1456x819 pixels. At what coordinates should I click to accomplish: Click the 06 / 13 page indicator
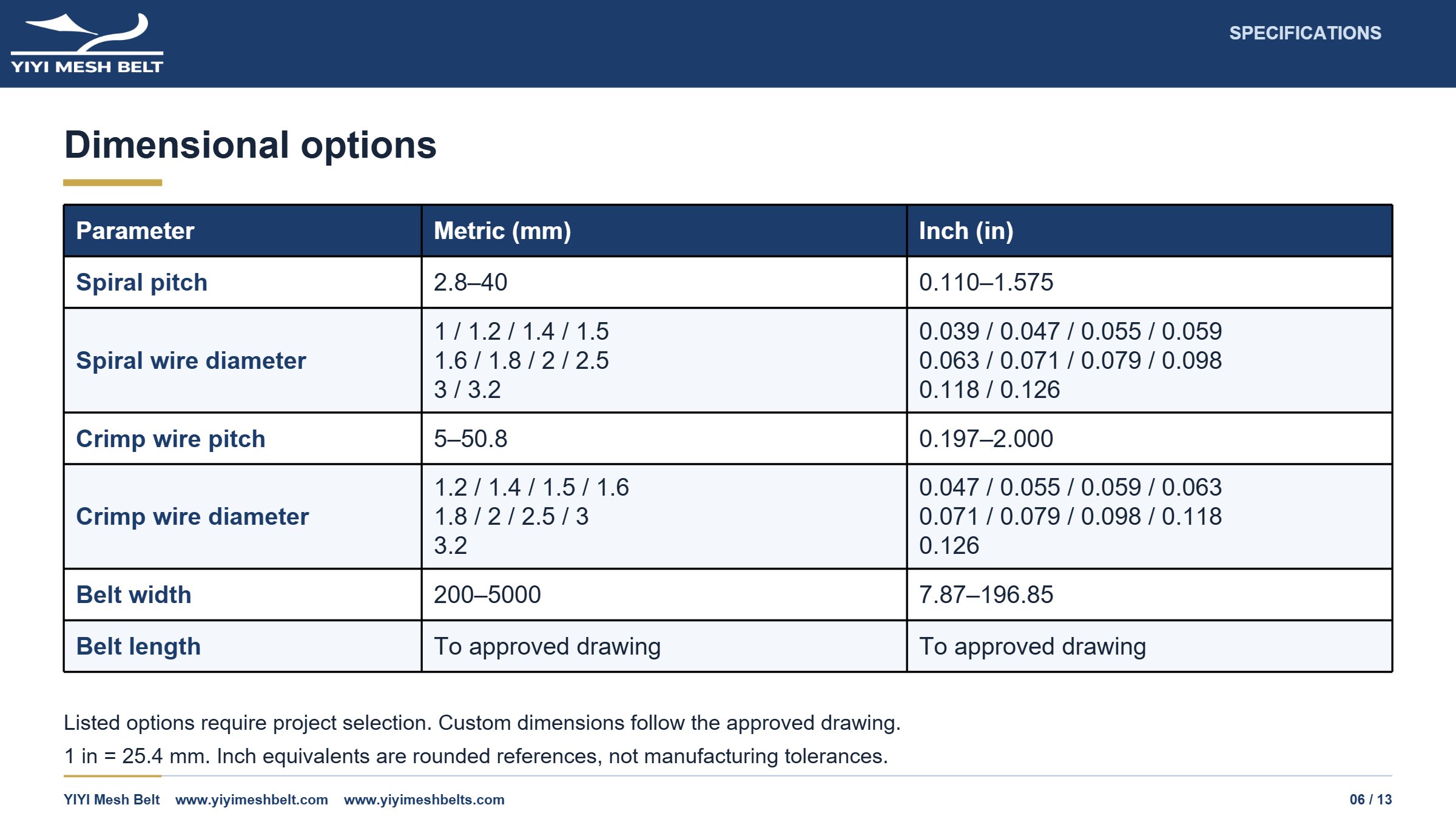point(1370,800)
